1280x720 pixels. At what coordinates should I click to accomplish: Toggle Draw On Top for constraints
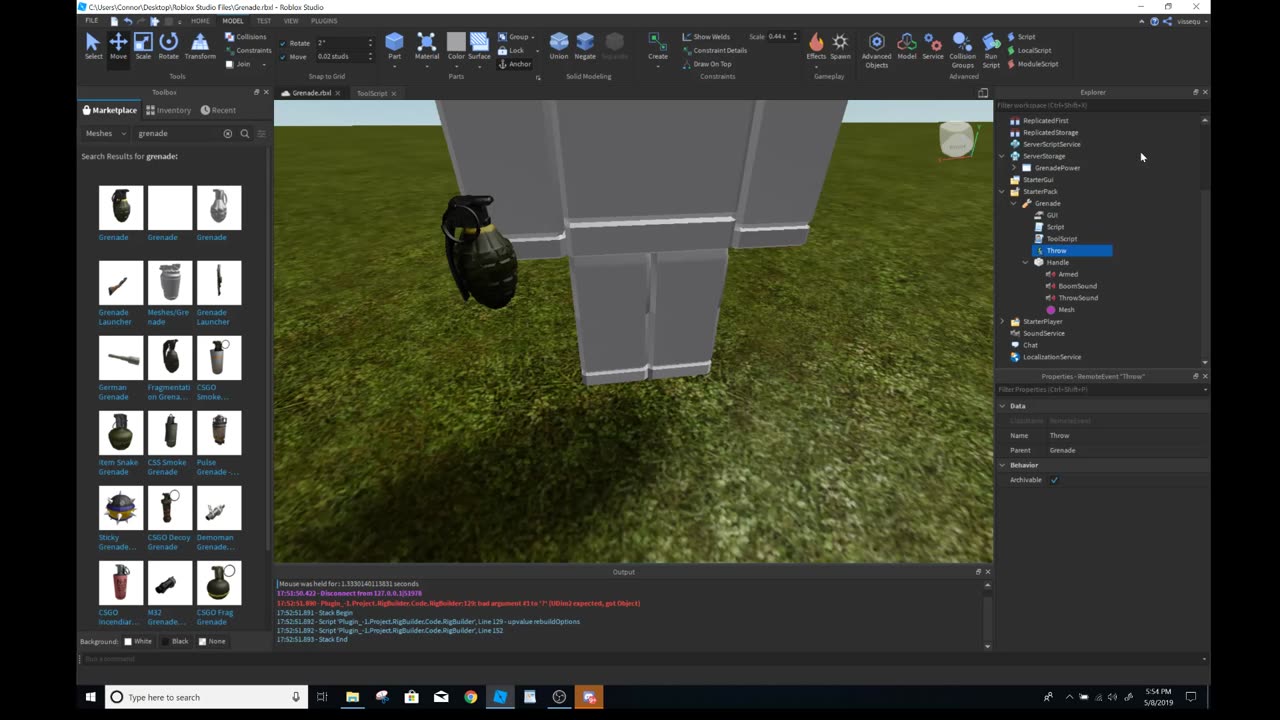click(706, 64)
